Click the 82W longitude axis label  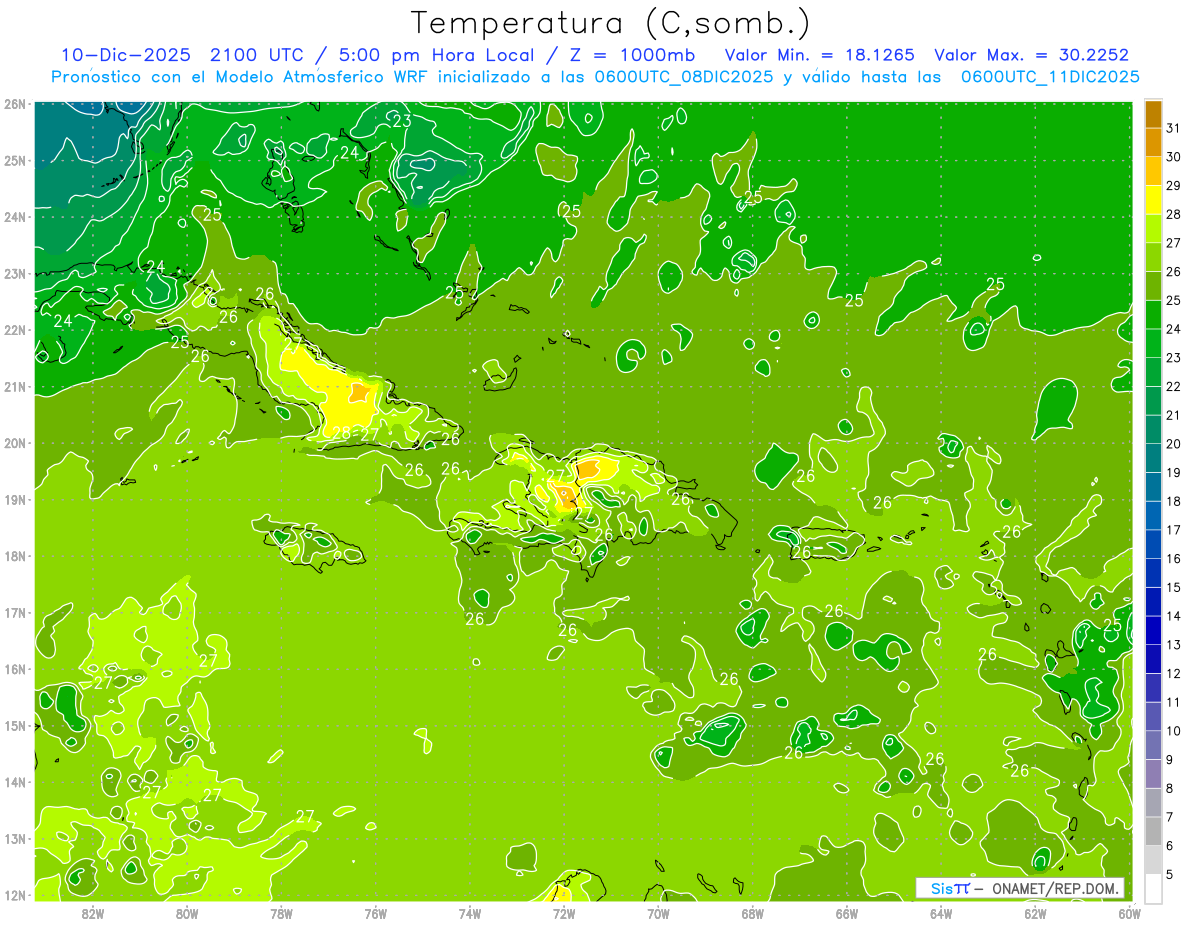tap(93, 912)
